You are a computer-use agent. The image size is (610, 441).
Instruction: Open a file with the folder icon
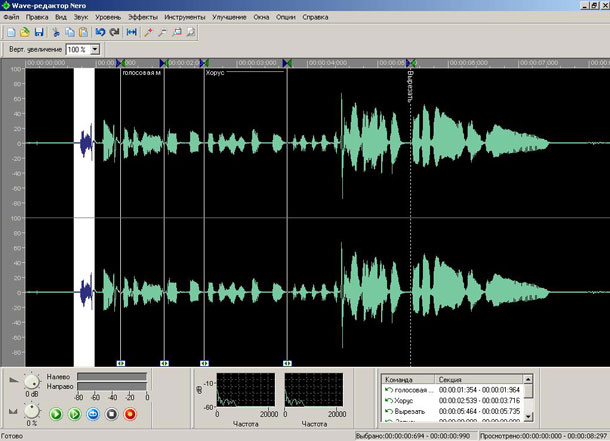[x=25, y=32]
